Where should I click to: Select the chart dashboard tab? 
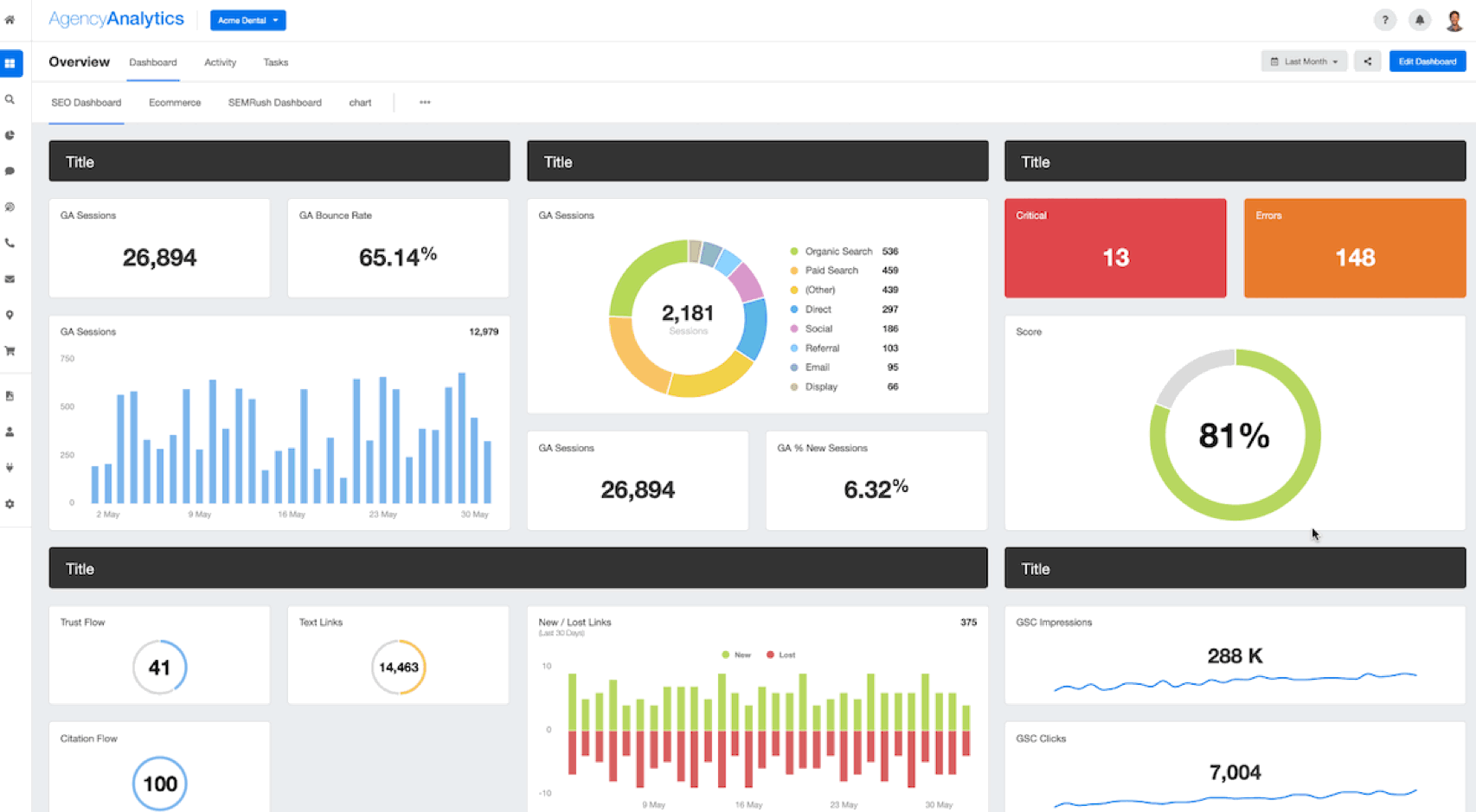(x=360, y=102)
